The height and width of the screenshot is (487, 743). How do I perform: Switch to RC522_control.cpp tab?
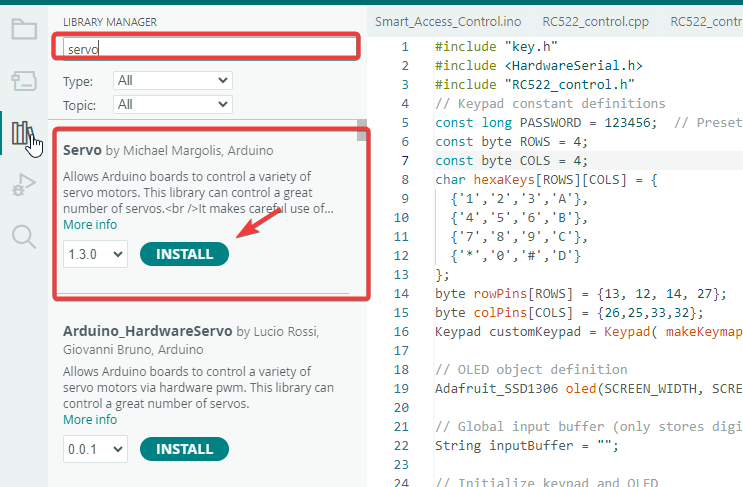595,22
